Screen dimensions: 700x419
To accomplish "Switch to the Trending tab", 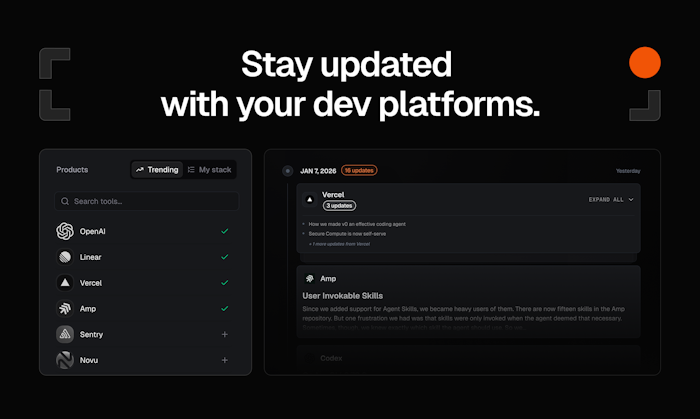I will [157, 170].
